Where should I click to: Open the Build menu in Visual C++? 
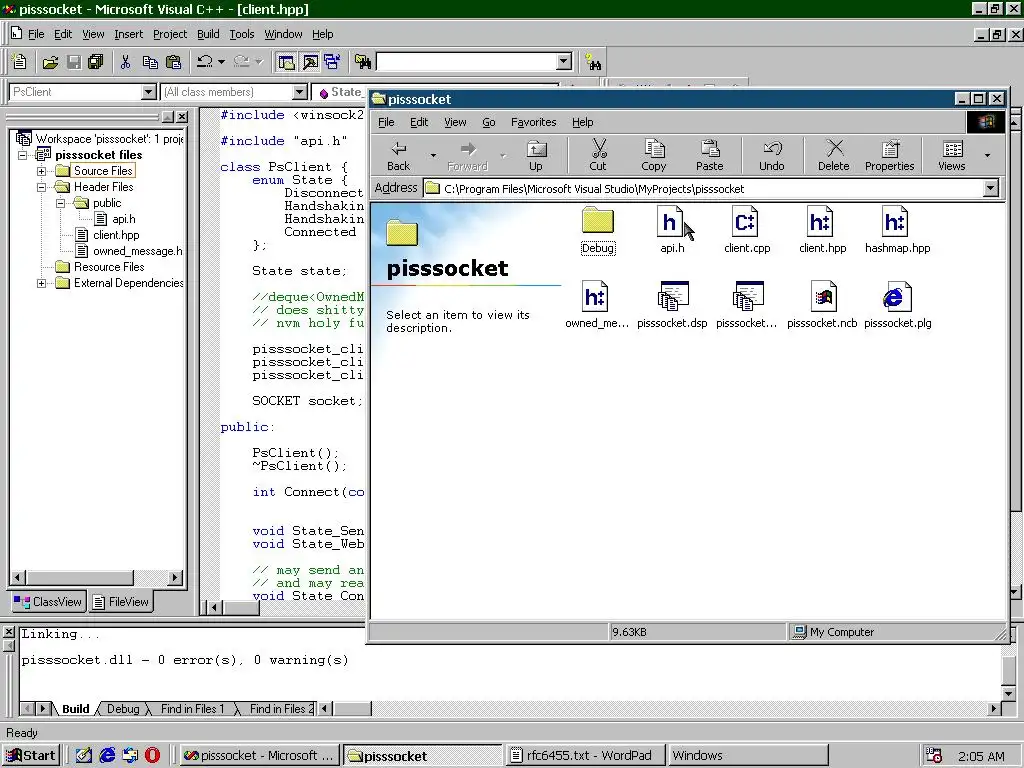point(208,34)
